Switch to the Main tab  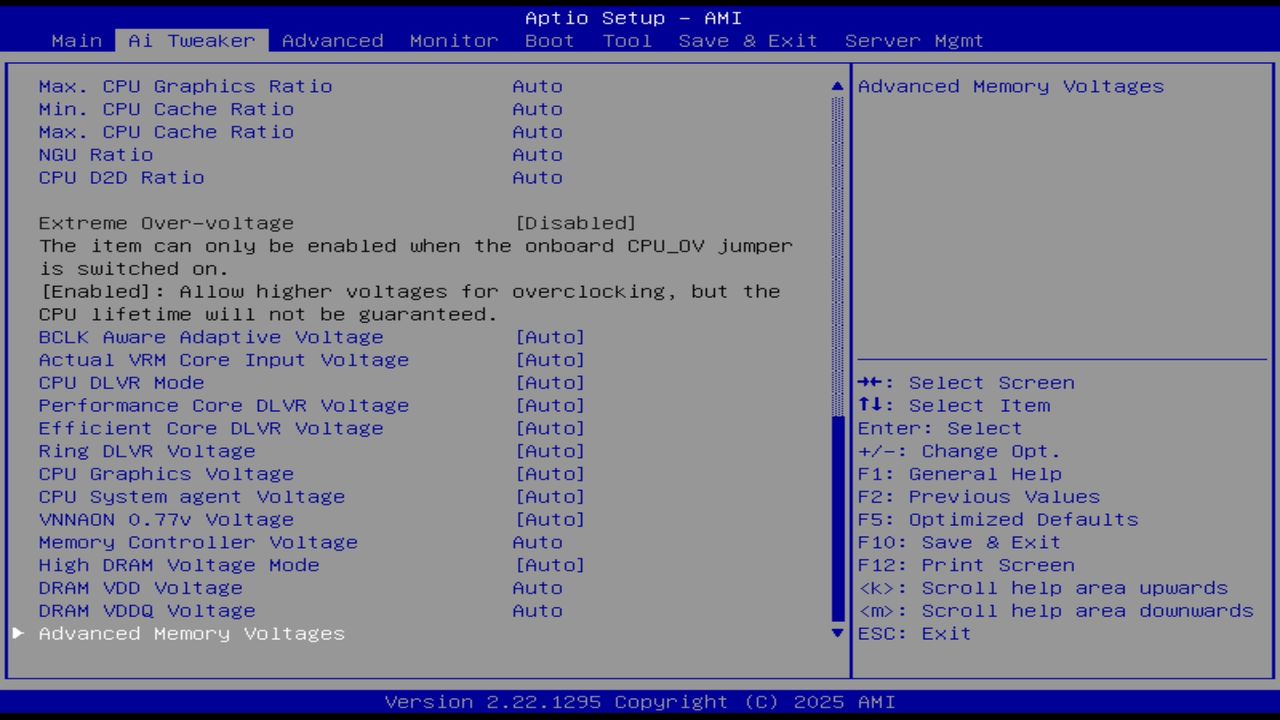(76, 40)
